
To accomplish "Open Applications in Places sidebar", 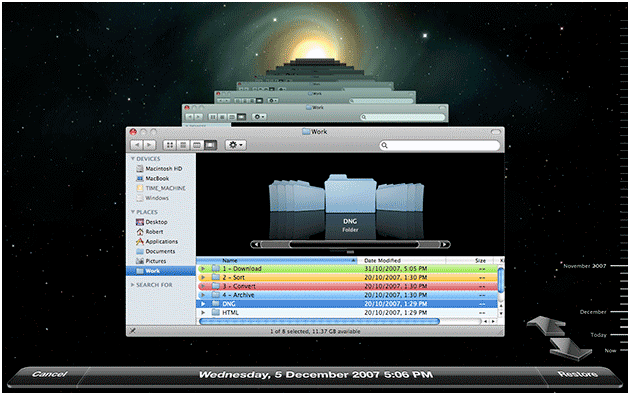I will (x=157, y=242).
